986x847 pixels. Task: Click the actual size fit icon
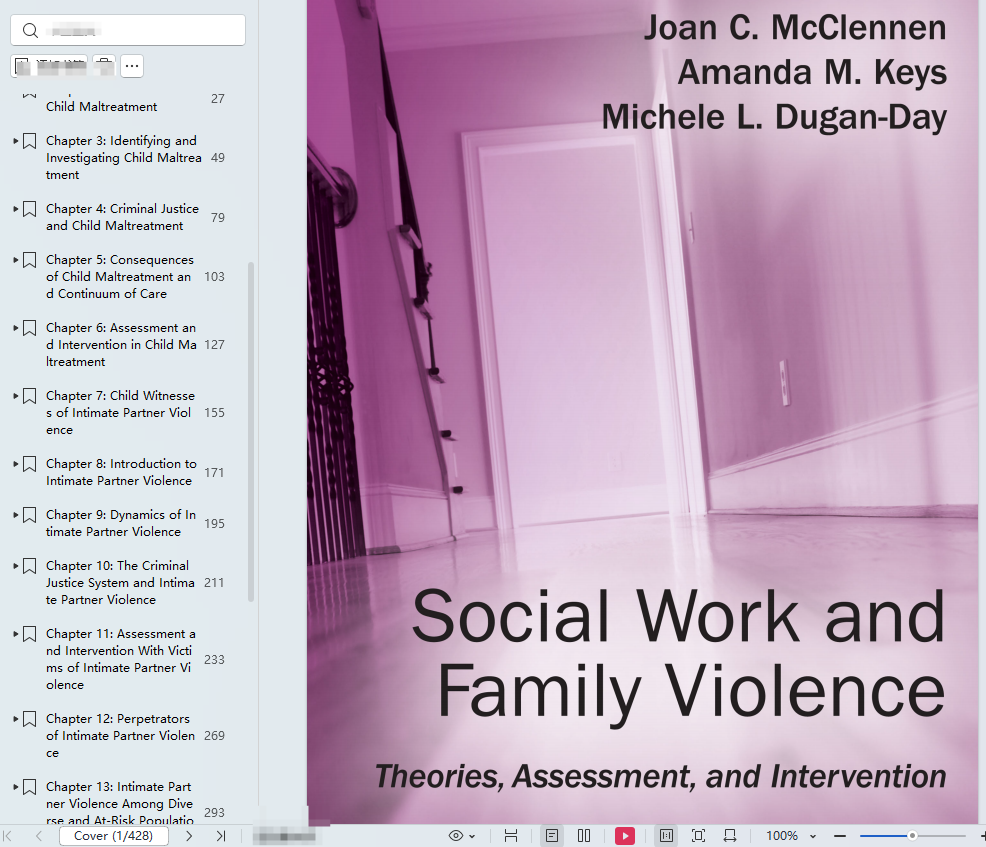click(667, 836)
